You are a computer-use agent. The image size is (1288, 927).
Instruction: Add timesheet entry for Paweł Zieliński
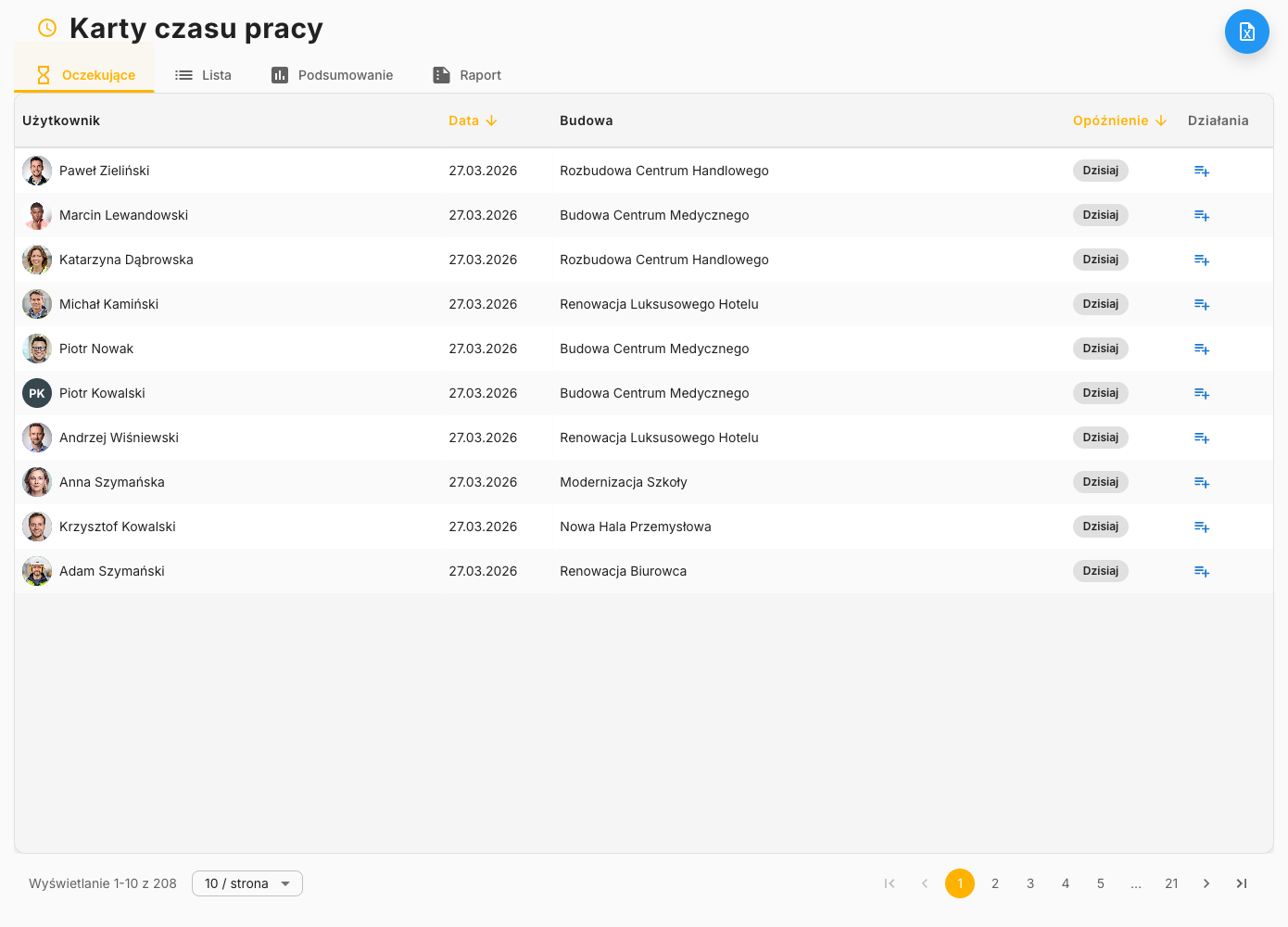pos(1201,171)
